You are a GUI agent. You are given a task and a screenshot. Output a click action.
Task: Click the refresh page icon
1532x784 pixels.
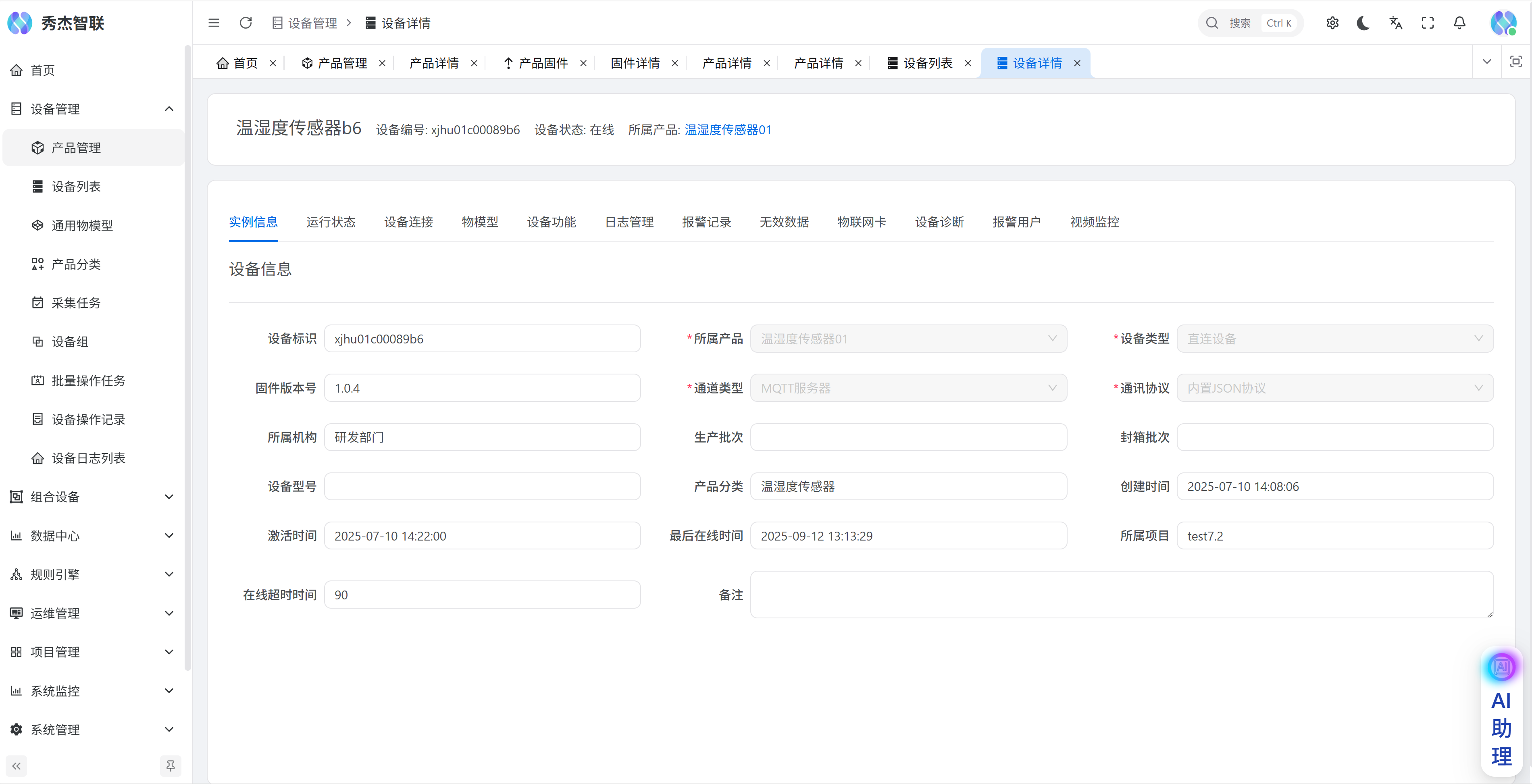tap(246, 23)
